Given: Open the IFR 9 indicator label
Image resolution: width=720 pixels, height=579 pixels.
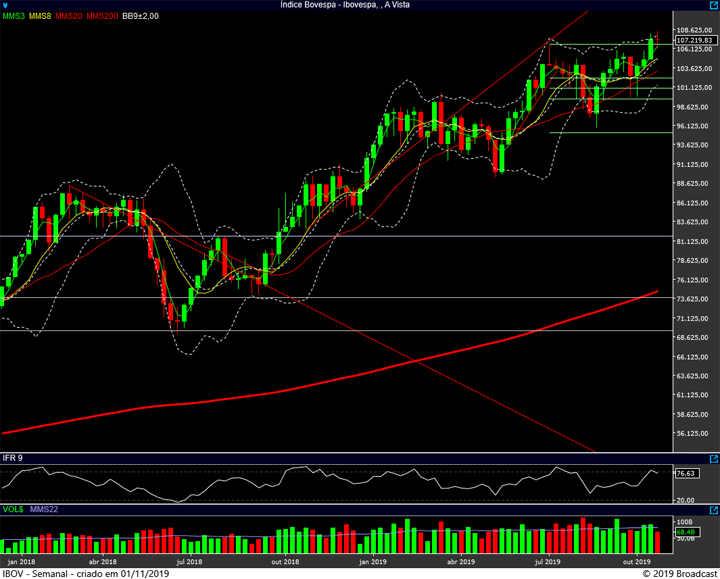Looking at the screenshot, I should [x=13, y=457].
